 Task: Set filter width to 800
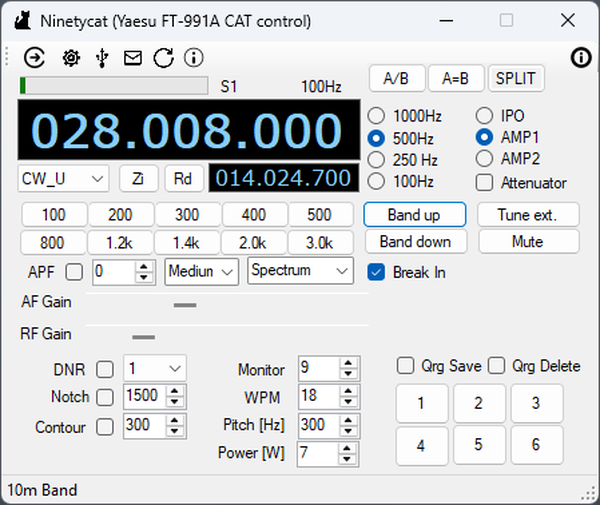coord(53,243)
